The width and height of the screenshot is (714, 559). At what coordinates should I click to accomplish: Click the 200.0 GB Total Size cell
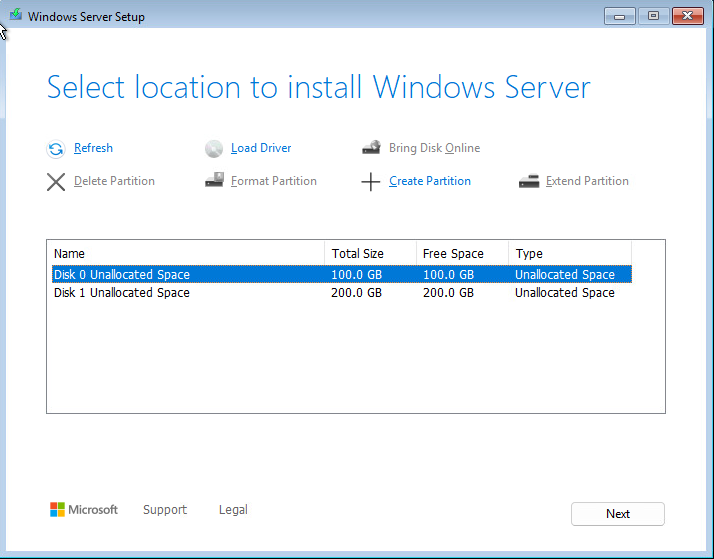coord(356,292)
